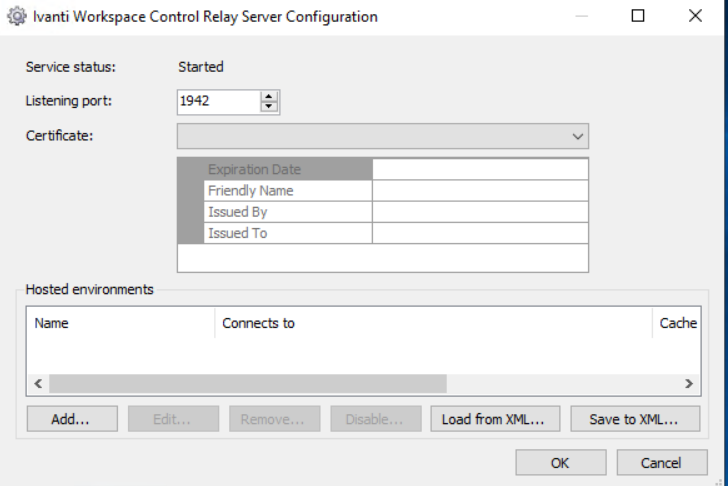Click the Hosted environments group label
Image resolution: width=728 pixels, height=486 pixels.
89,289
